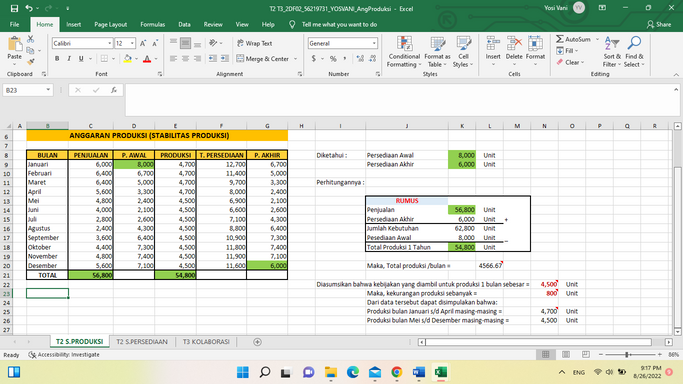Viewport: 683px width, 384px height.
Task: Increase decimal places
Action: click(360, 58)
